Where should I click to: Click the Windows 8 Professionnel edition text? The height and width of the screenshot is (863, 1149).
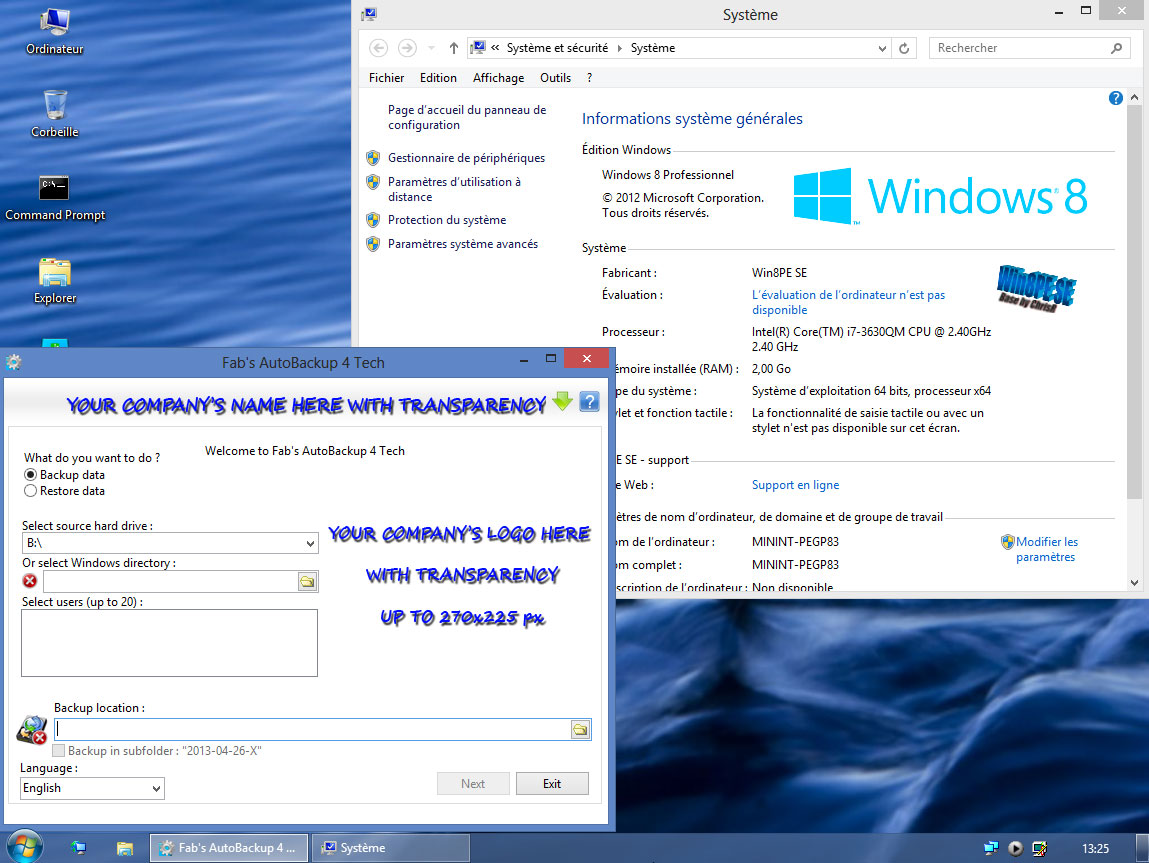pos(668,175)
